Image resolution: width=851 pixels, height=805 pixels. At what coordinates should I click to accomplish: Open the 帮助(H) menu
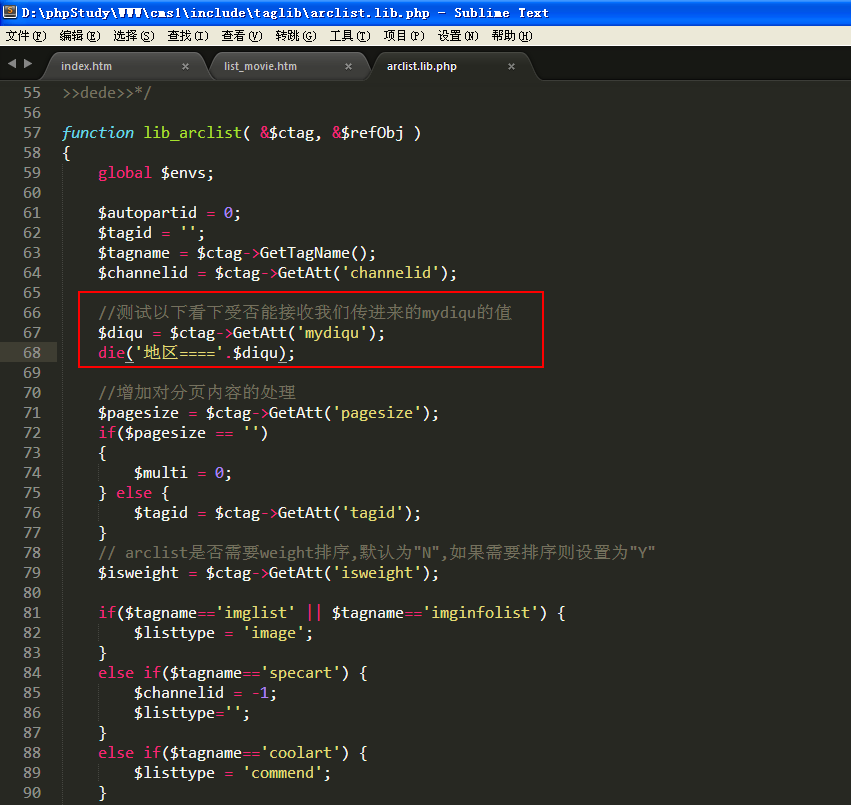pyautogui.click(x=512, y=36)
